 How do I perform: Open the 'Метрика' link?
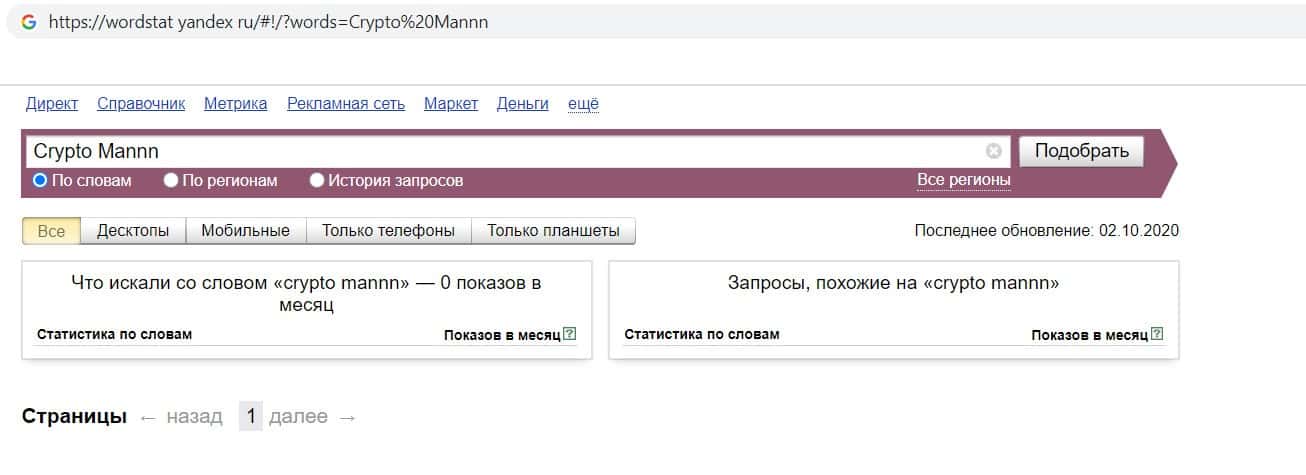pos(235,103)
